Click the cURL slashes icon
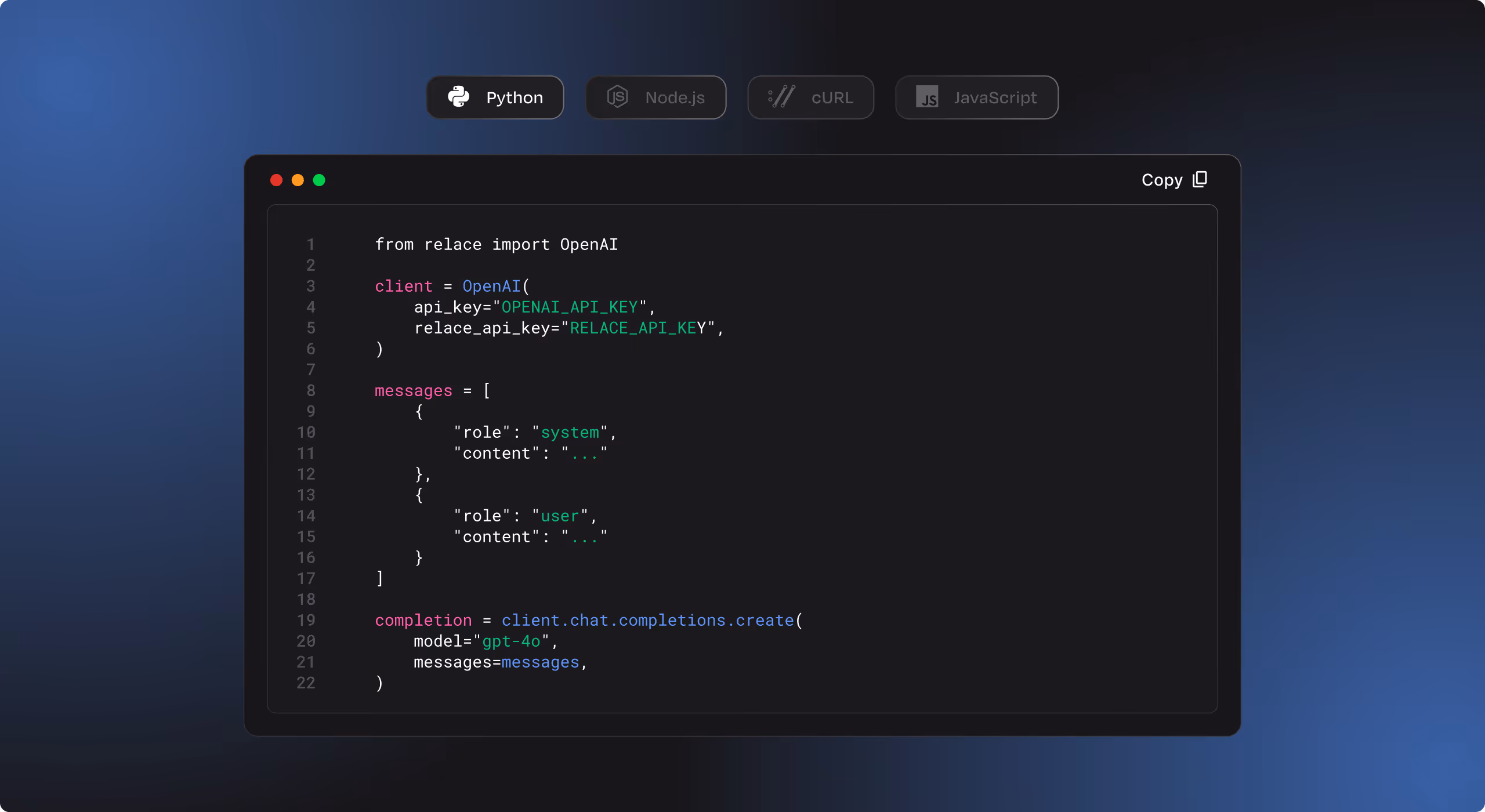Screen dimensions: 1485x812 tap(781, 97)
